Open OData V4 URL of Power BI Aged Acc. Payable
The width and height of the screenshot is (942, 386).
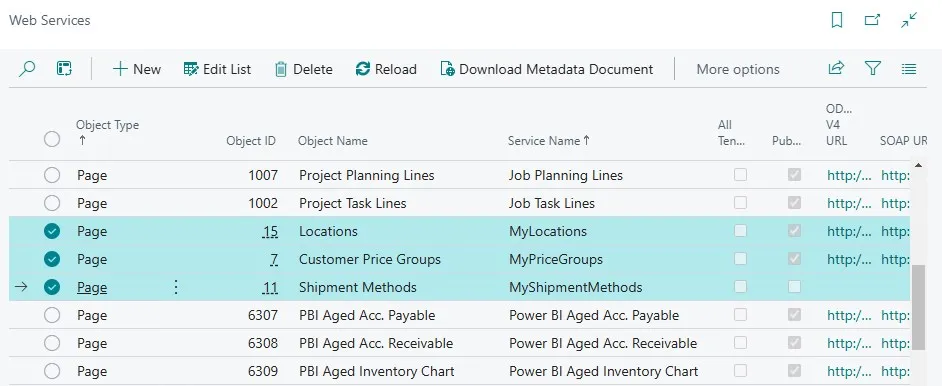click(x=849, y=315)
